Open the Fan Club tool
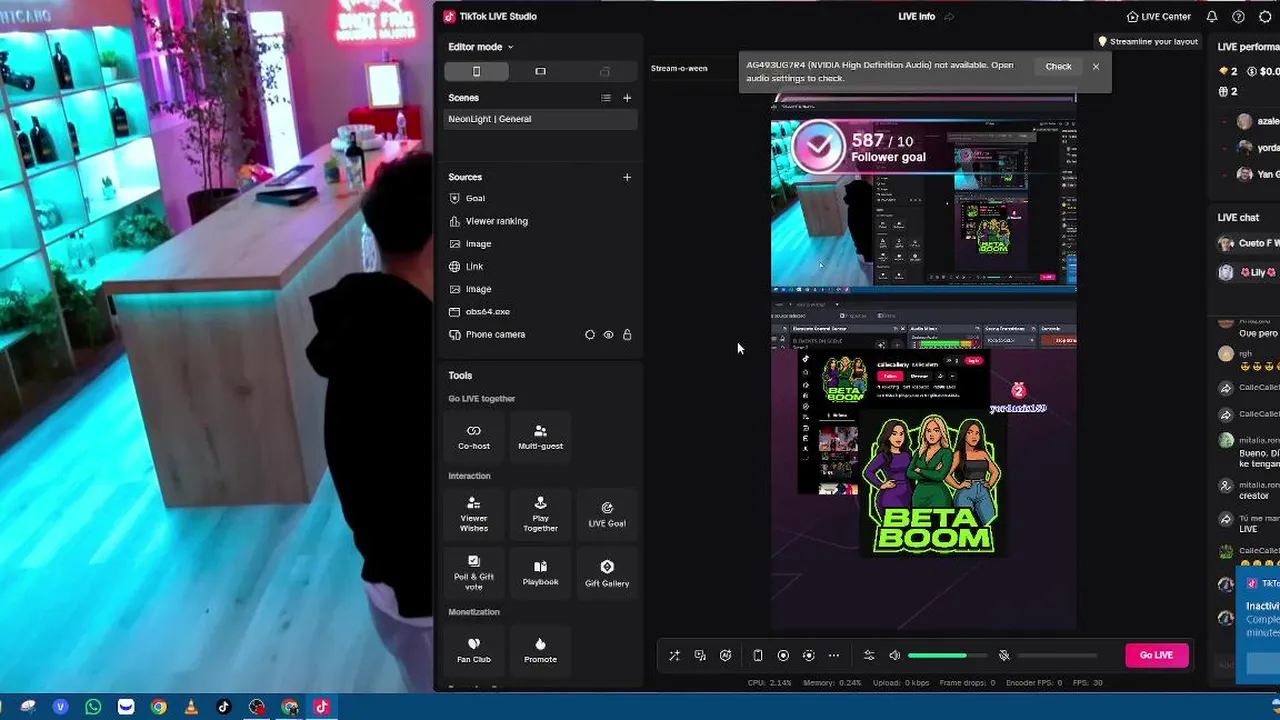 [474, 649]
